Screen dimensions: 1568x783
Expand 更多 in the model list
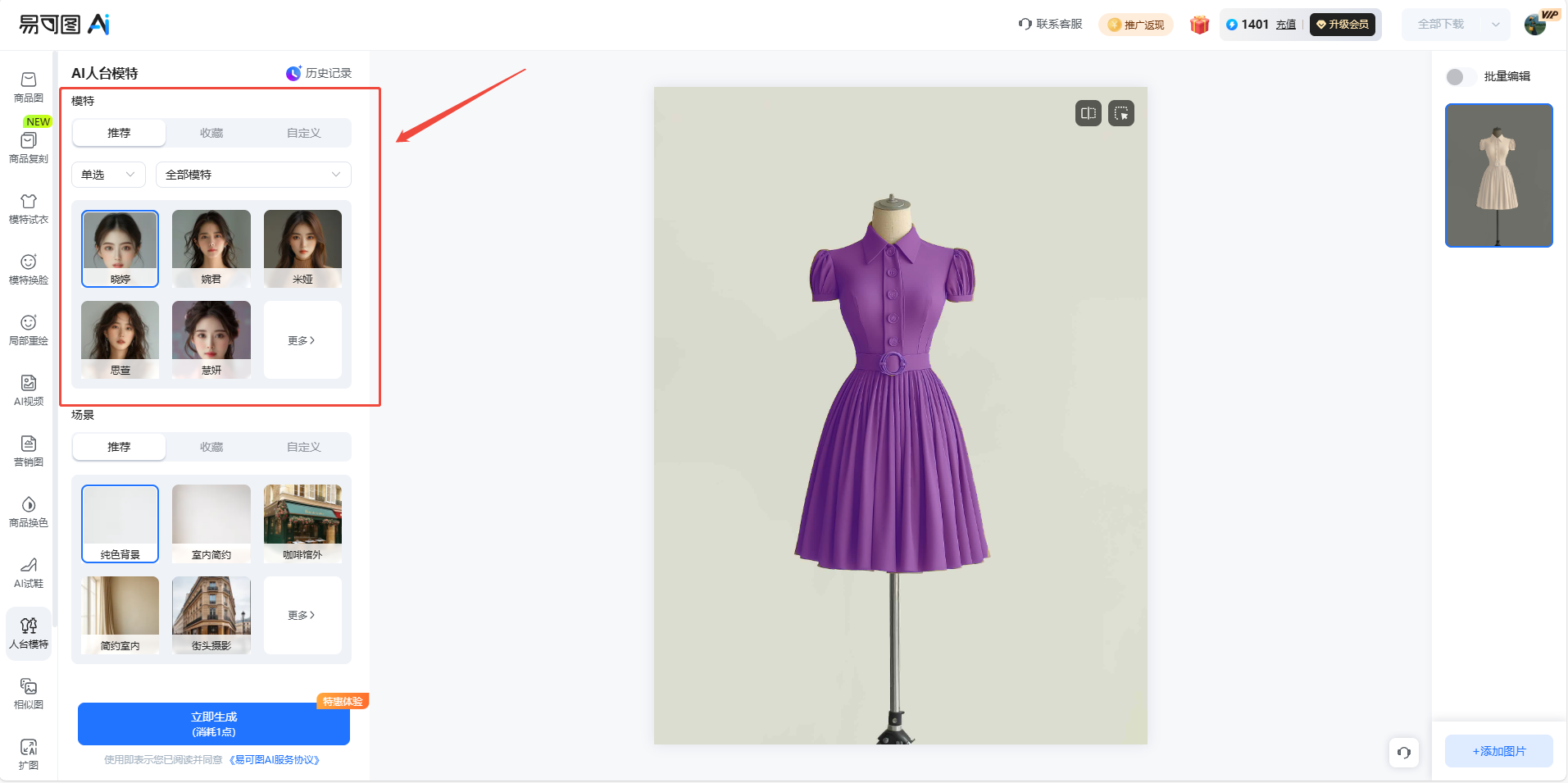[302, 340]
